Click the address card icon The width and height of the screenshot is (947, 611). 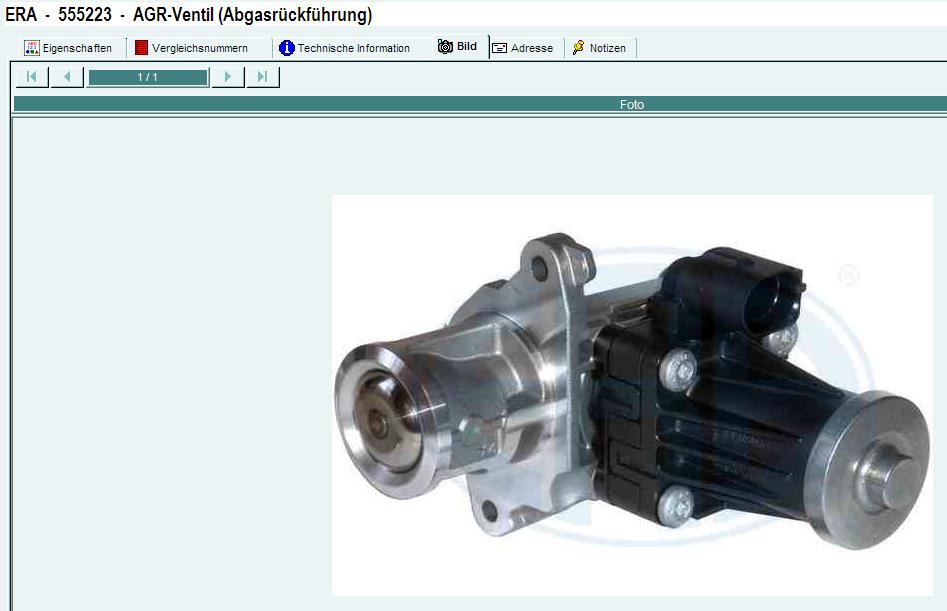coord(500,48)
